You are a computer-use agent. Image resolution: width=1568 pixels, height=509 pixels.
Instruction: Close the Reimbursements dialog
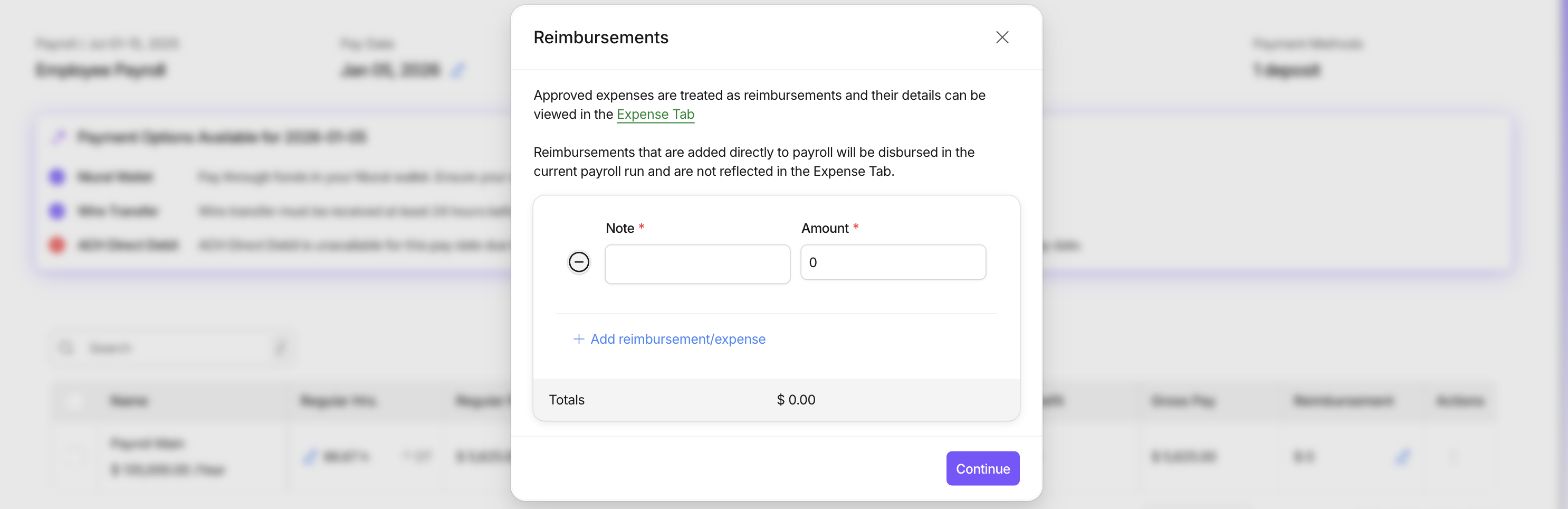1002,37
